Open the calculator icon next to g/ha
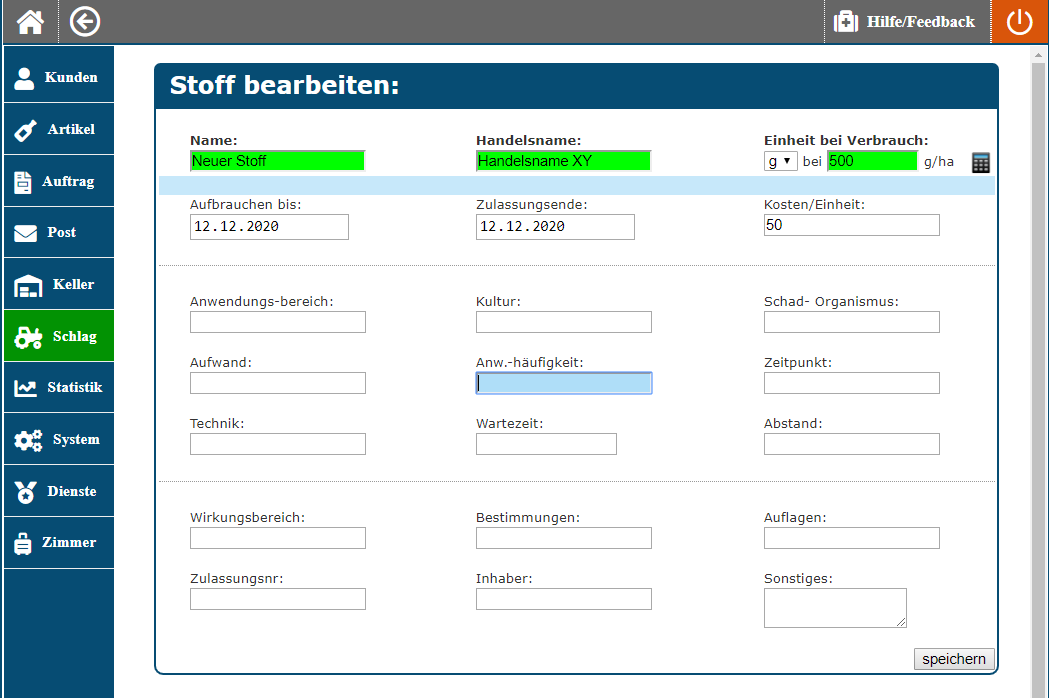Screen dimensions: 1049x698 tap(981, 162)
